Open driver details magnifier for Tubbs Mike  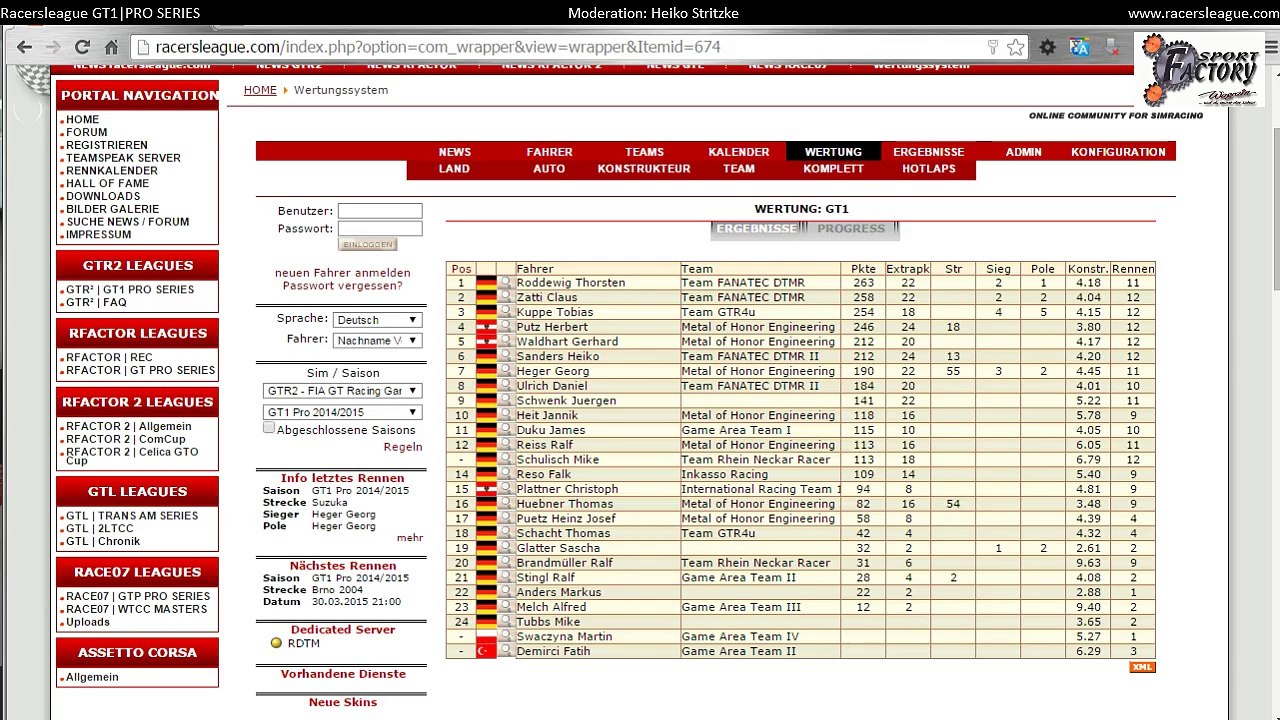click(505, 622)
